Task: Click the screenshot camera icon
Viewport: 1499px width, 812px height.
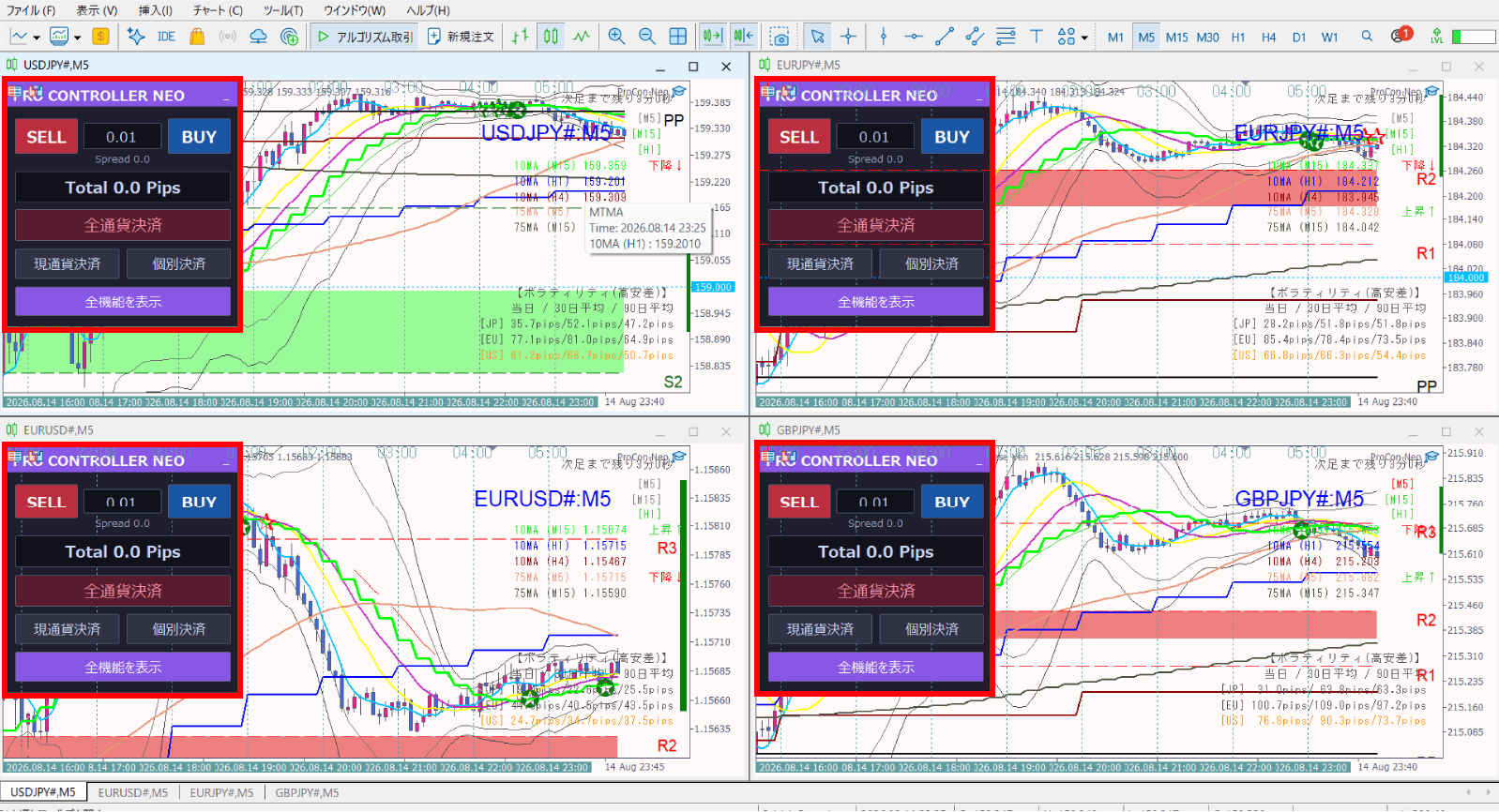Action: coord(780,37)
